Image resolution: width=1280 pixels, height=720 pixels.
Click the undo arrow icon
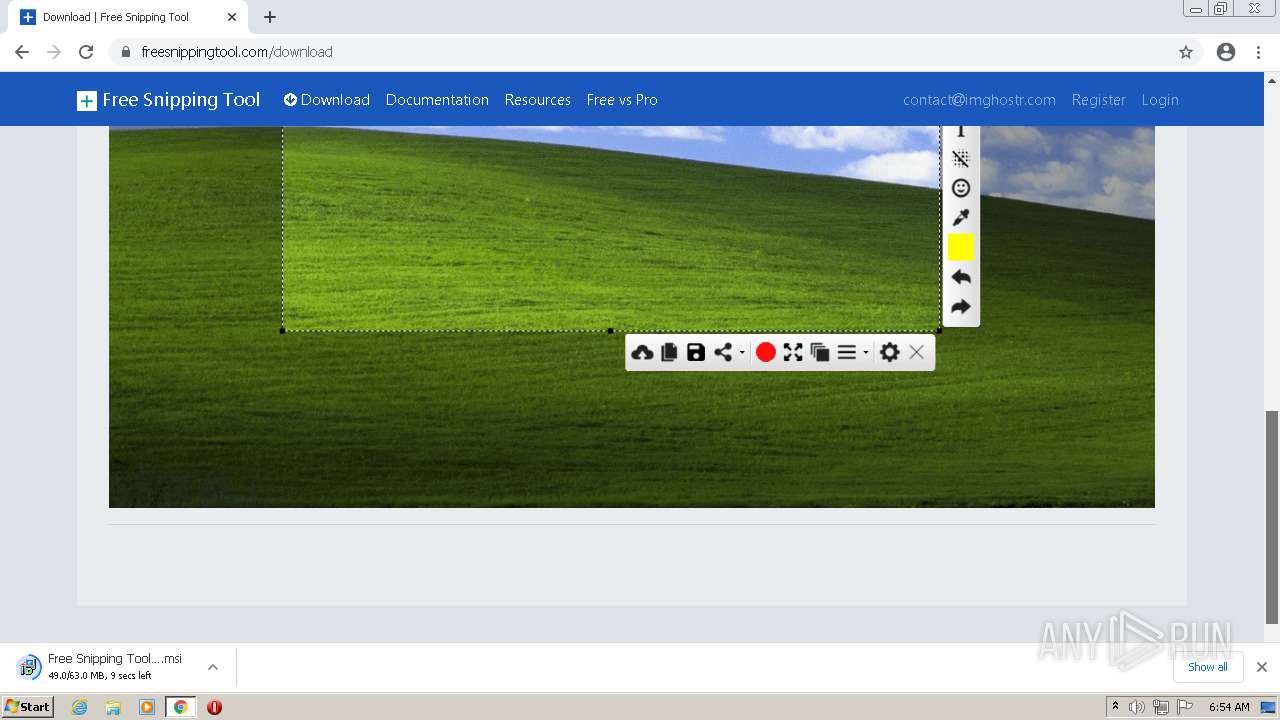[x=961, y=277]
